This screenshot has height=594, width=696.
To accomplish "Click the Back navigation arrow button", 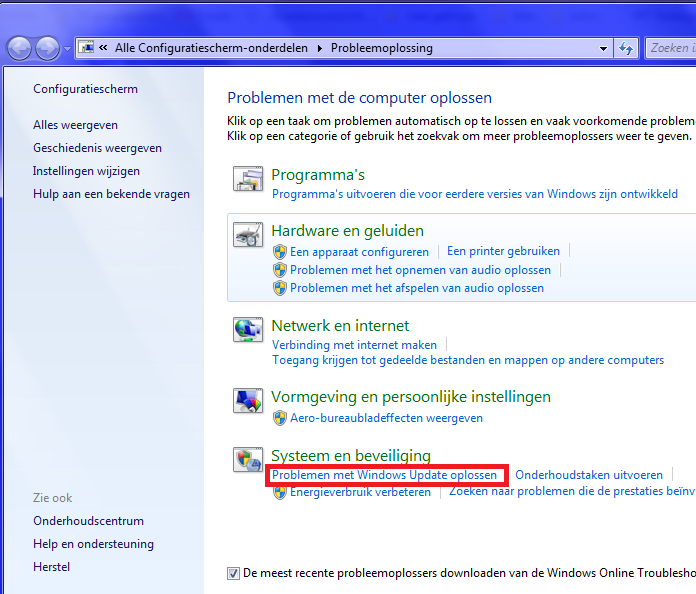I will click(x=19, y=48).
